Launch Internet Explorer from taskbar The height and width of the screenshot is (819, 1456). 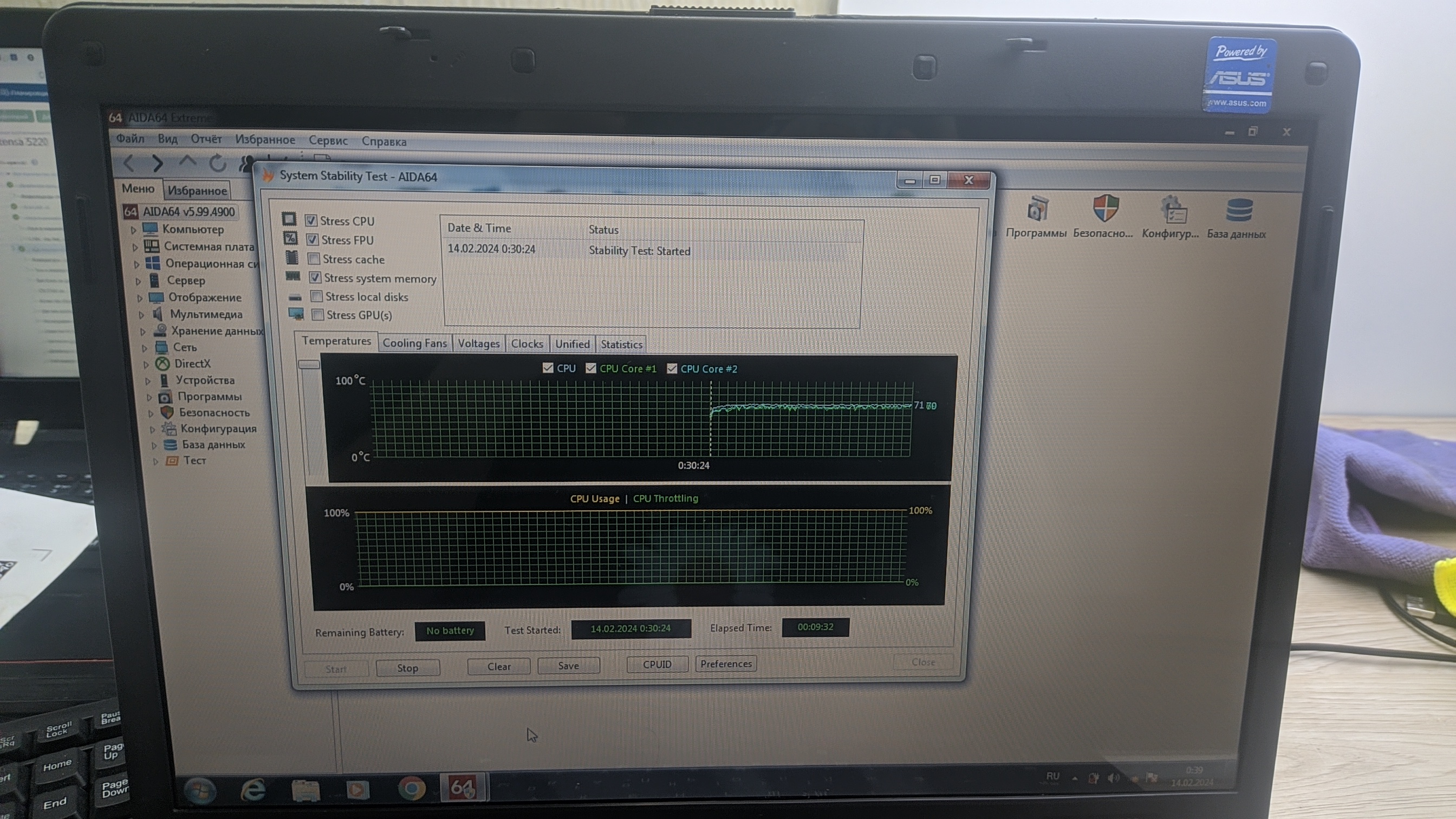pyautogui.click(x=252, y=789)
